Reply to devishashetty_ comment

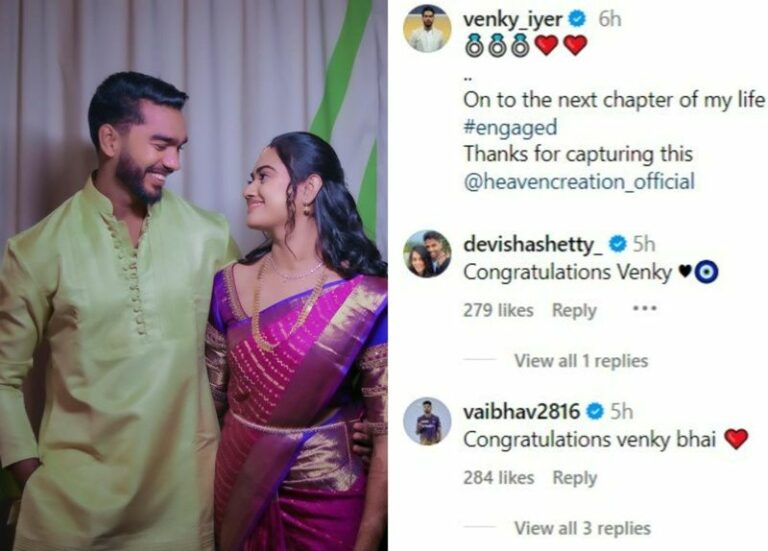(x=574, y=311)
